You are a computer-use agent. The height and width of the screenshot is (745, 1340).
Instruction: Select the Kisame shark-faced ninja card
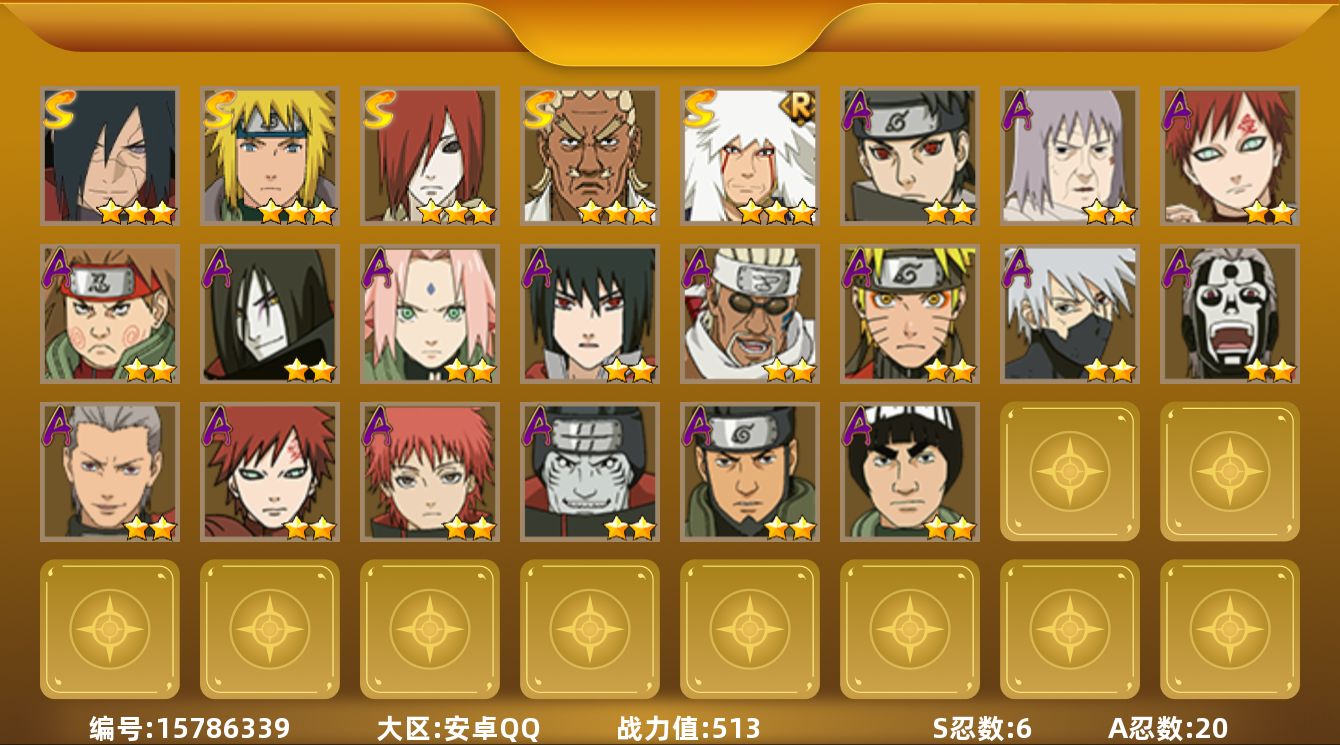590,471
